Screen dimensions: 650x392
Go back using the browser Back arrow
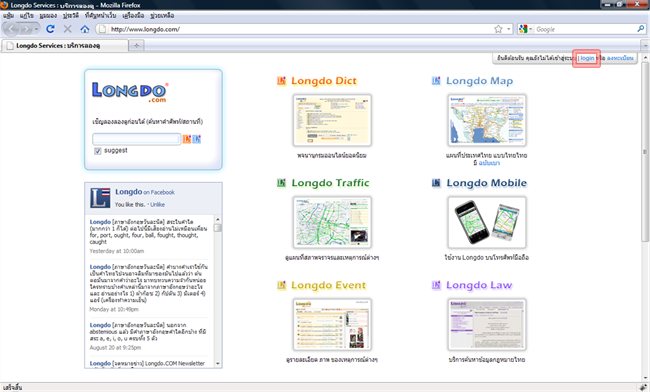point(11,29)
